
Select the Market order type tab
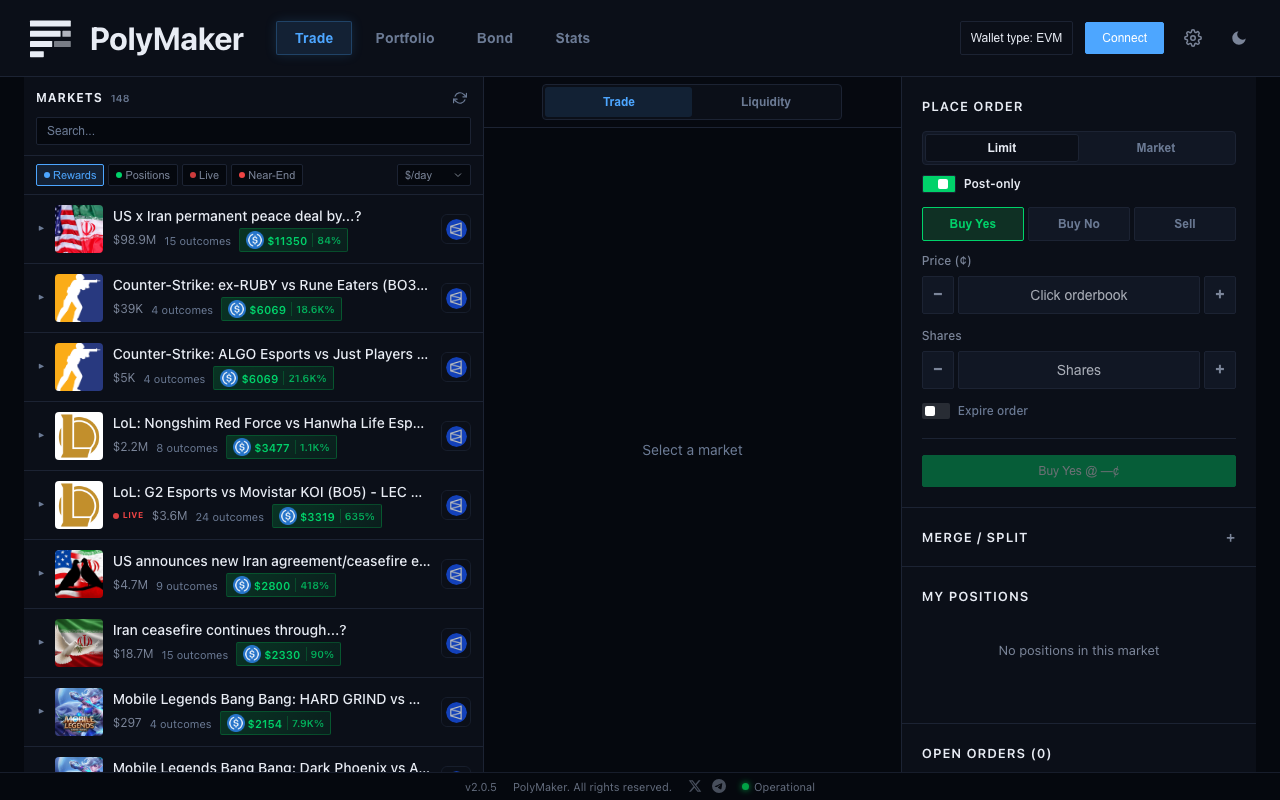tap(1156, 148)
